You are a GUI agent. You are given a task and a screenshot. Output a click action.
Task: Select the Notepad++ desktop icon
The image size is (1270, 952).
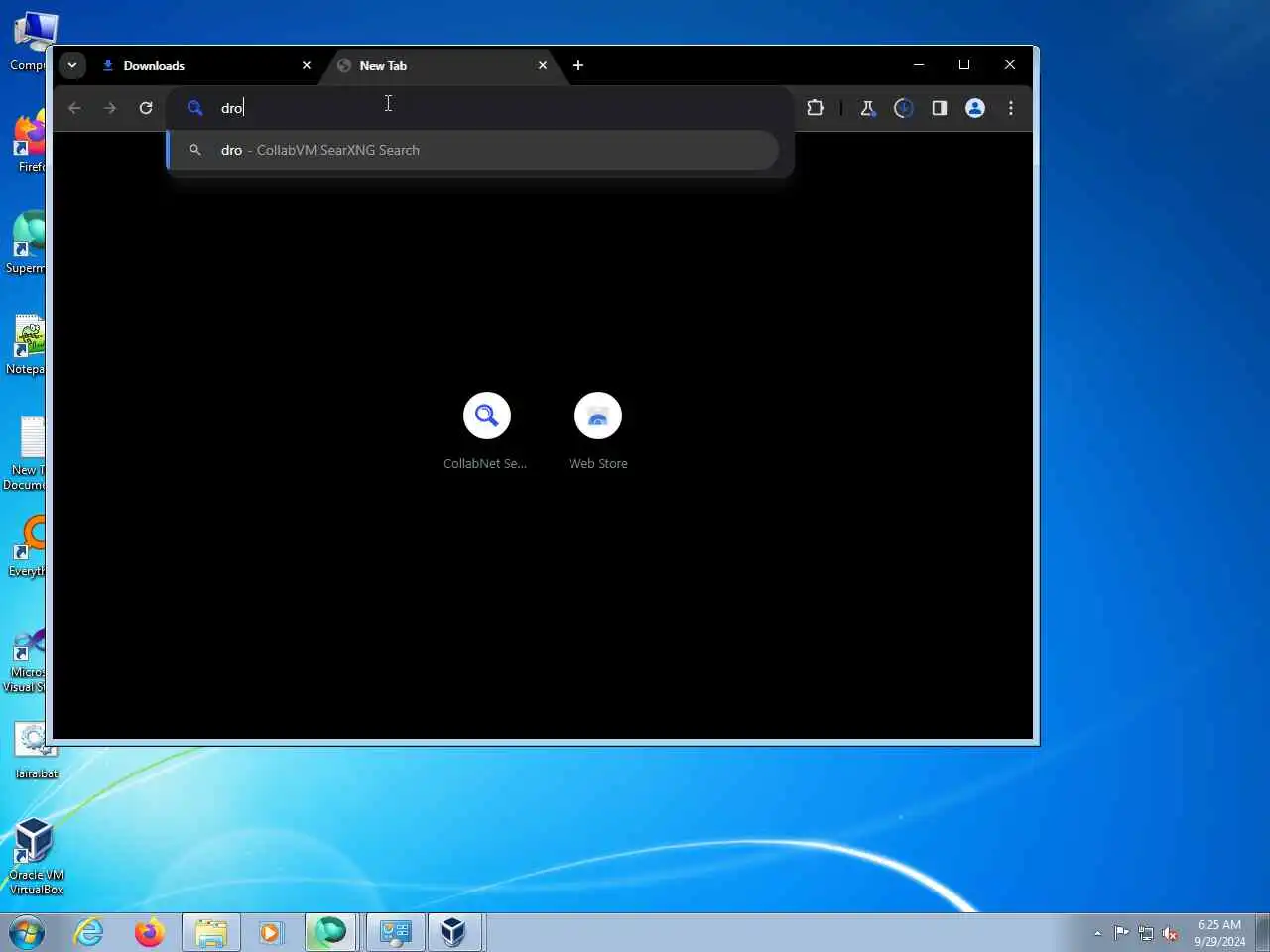[27, 346]
